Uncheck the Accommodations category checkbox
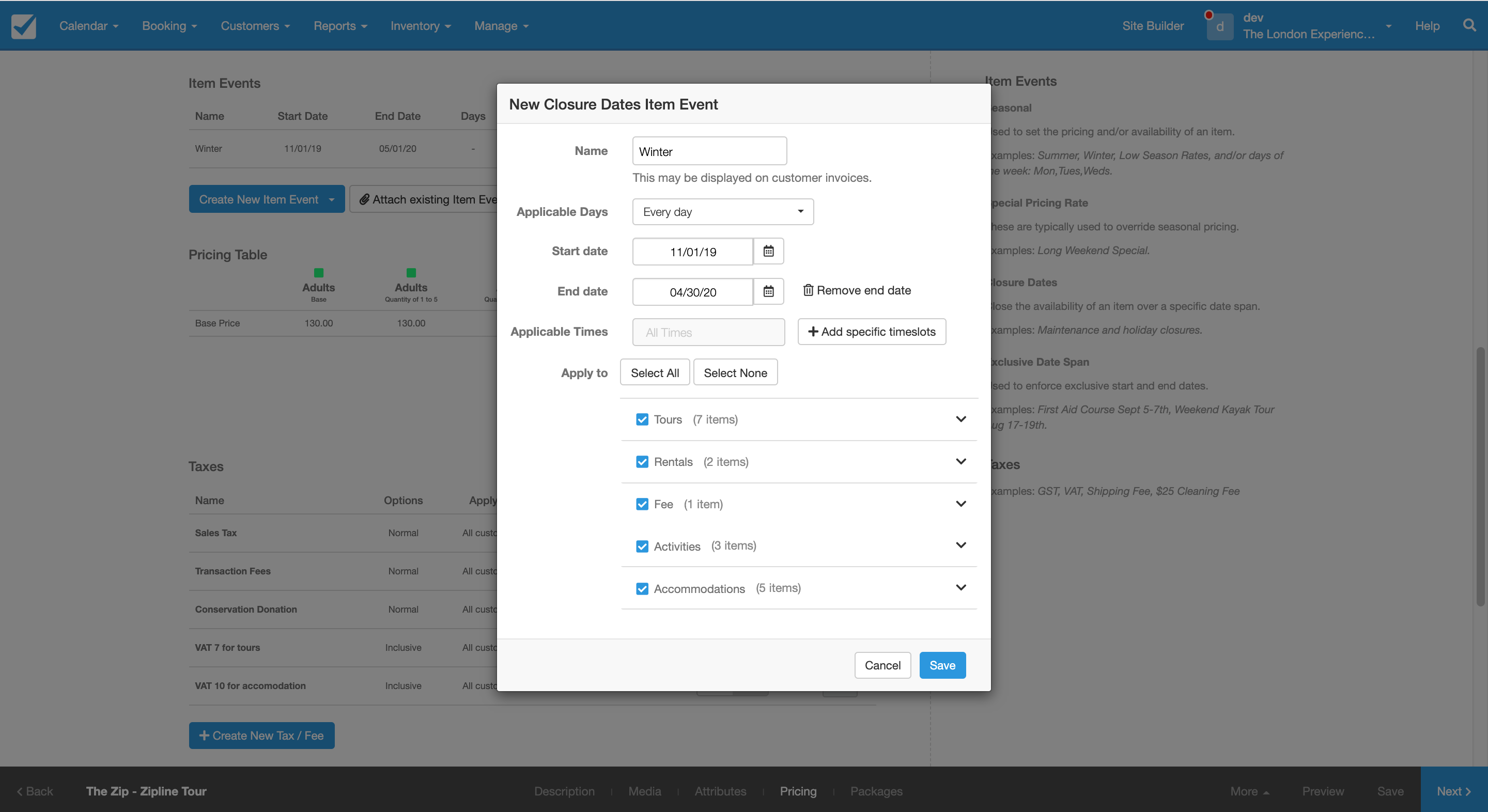Viewport: 1488px width, 812px height. click(x=642, y=588)
